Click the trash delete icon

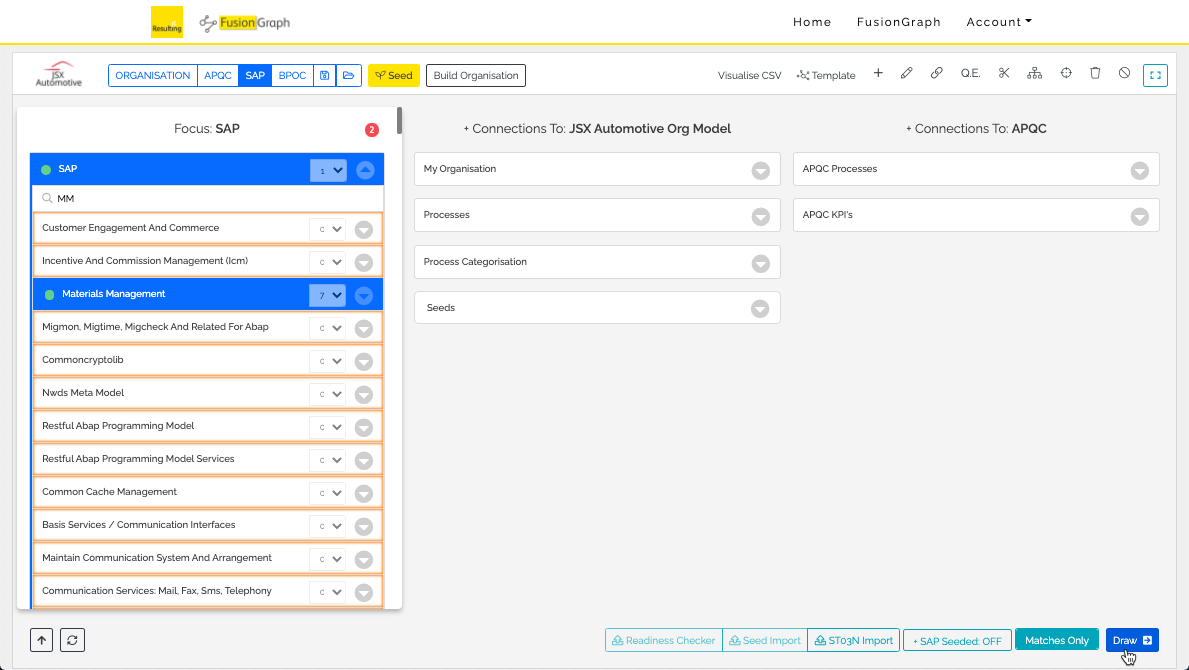[1095, 74]
